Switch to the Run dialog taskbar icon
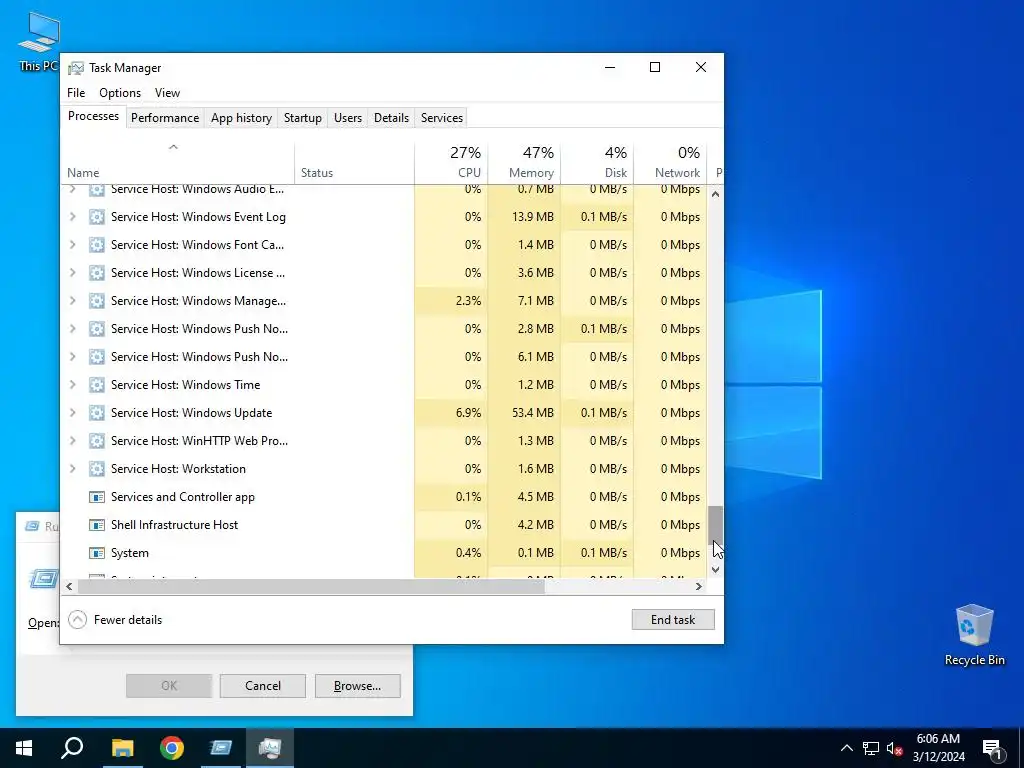 pyautogui.click(x=221, y=748)
